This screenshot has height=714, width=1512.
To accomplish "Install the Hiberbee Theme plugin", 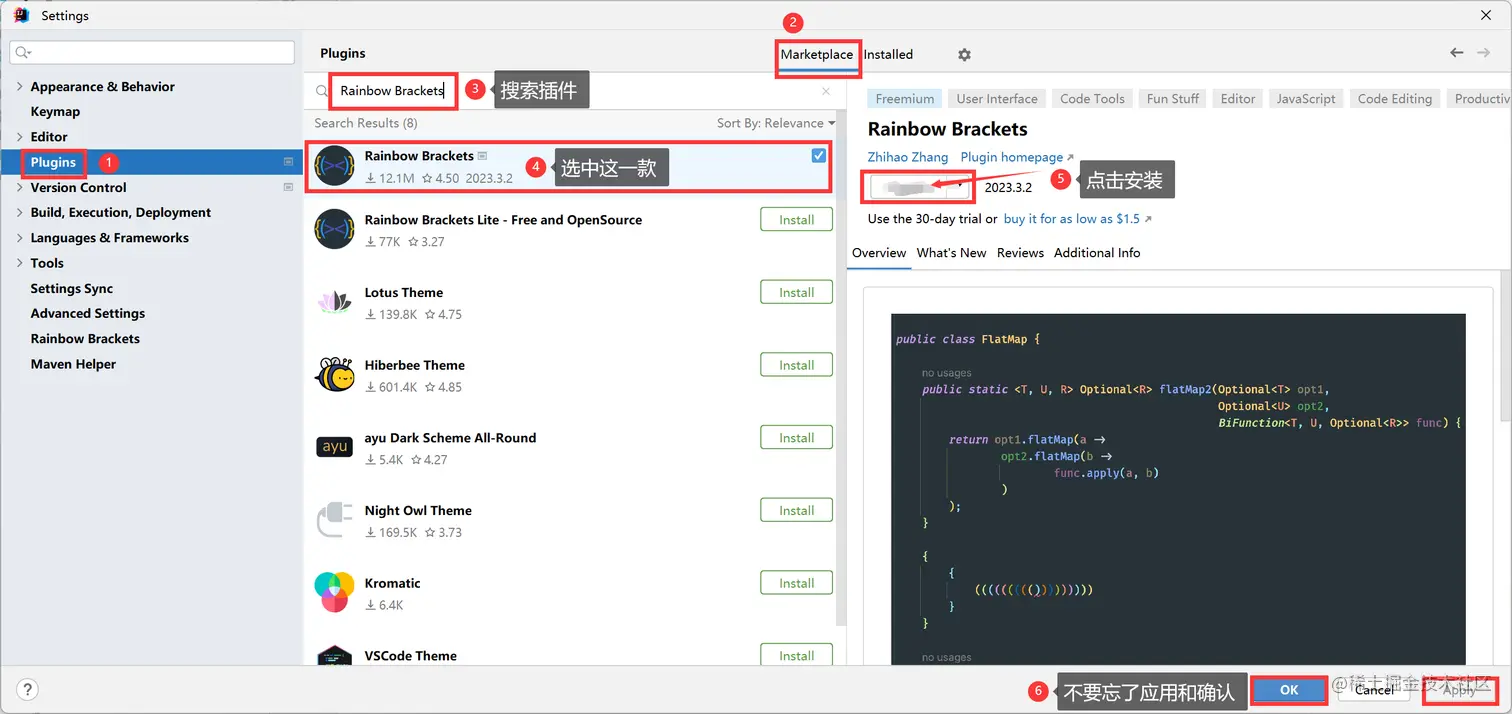I will 797,365.
